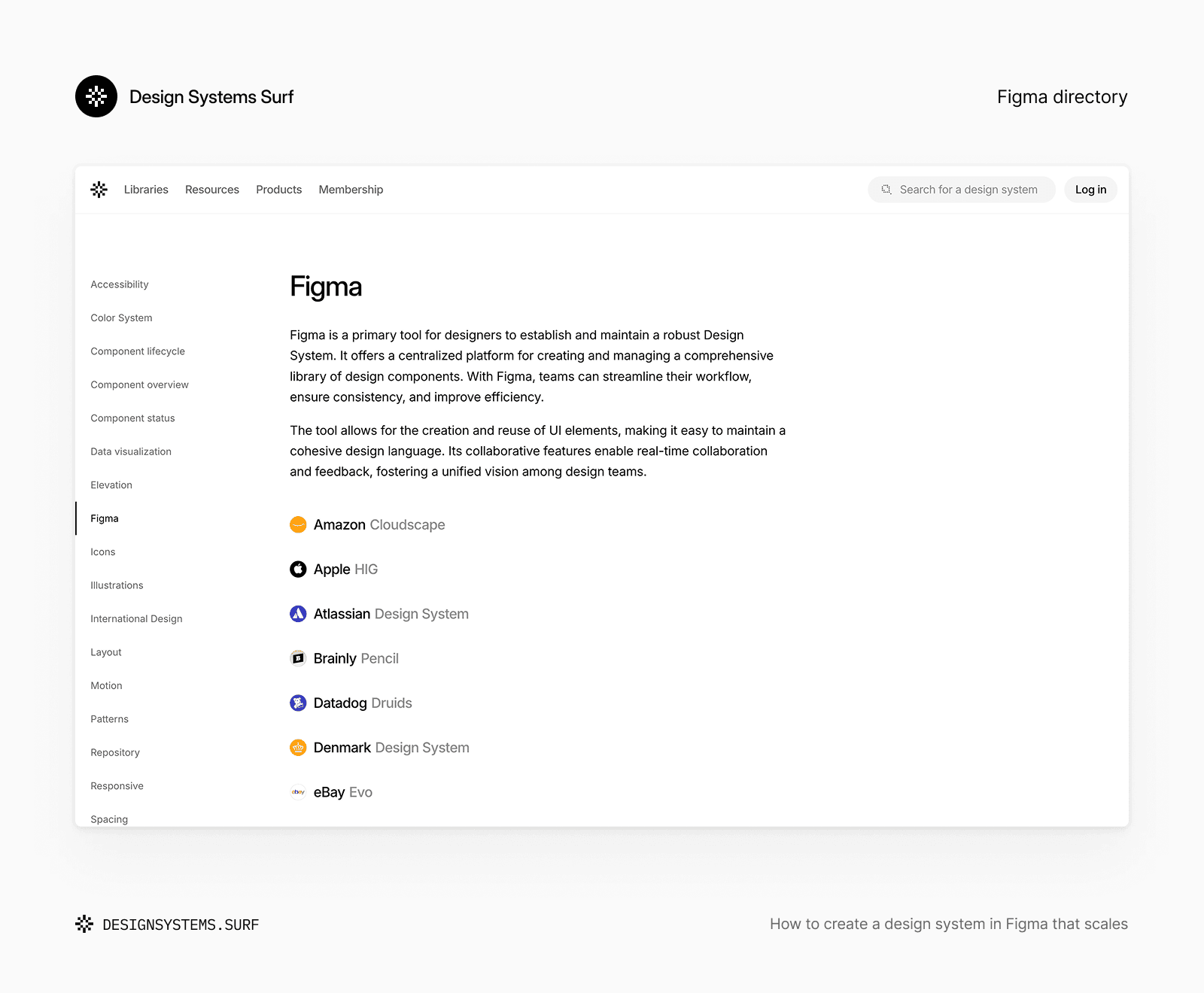1204x993 pixels.
Task: Select Motion in the sidebar
Action: click(106, 685)
